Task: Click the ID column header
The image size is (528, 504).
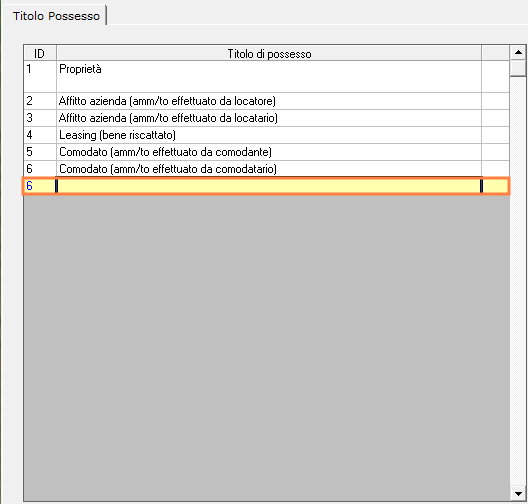Action: (x=40, y=54)
